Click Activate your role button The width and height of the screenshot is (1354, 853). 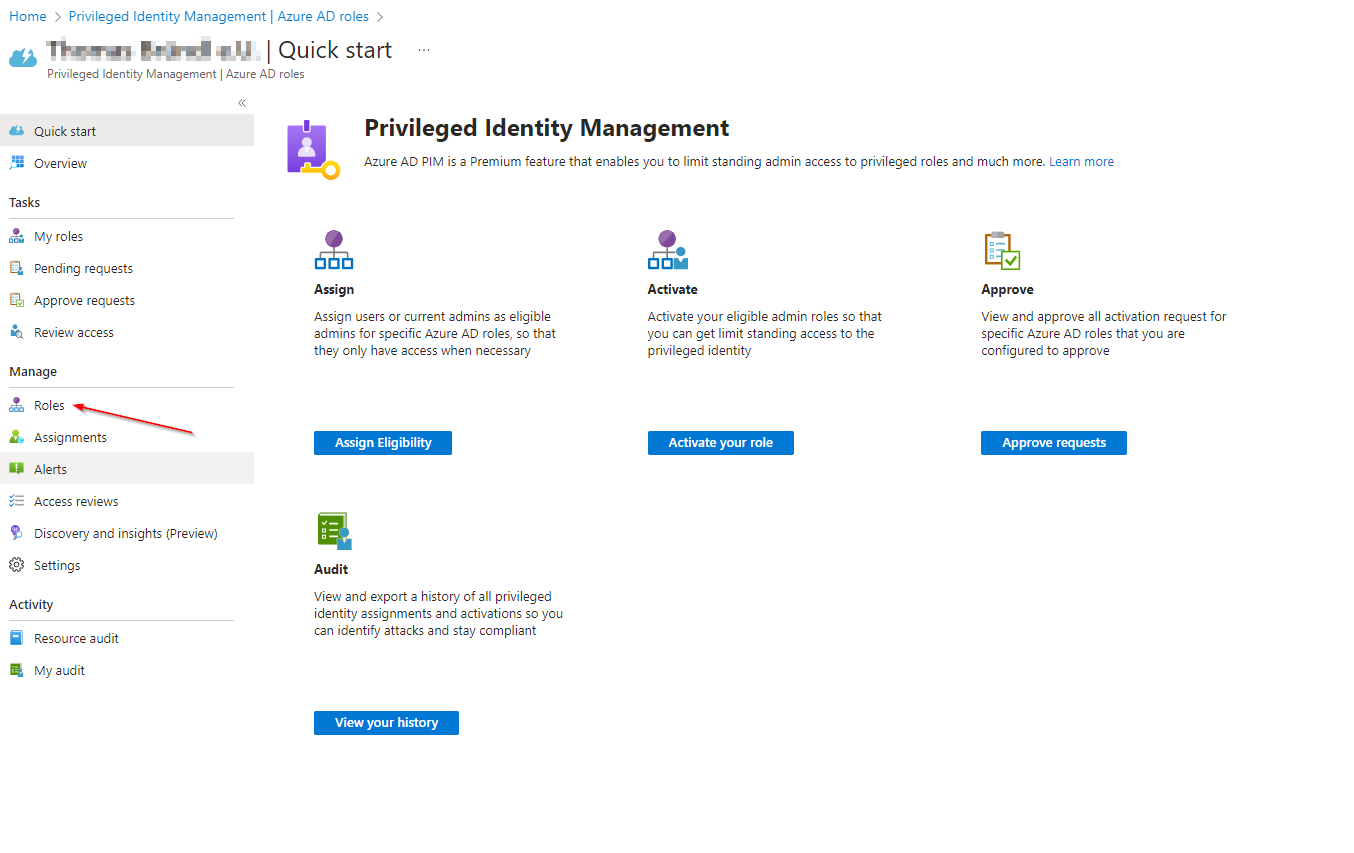tap(721, 443)
